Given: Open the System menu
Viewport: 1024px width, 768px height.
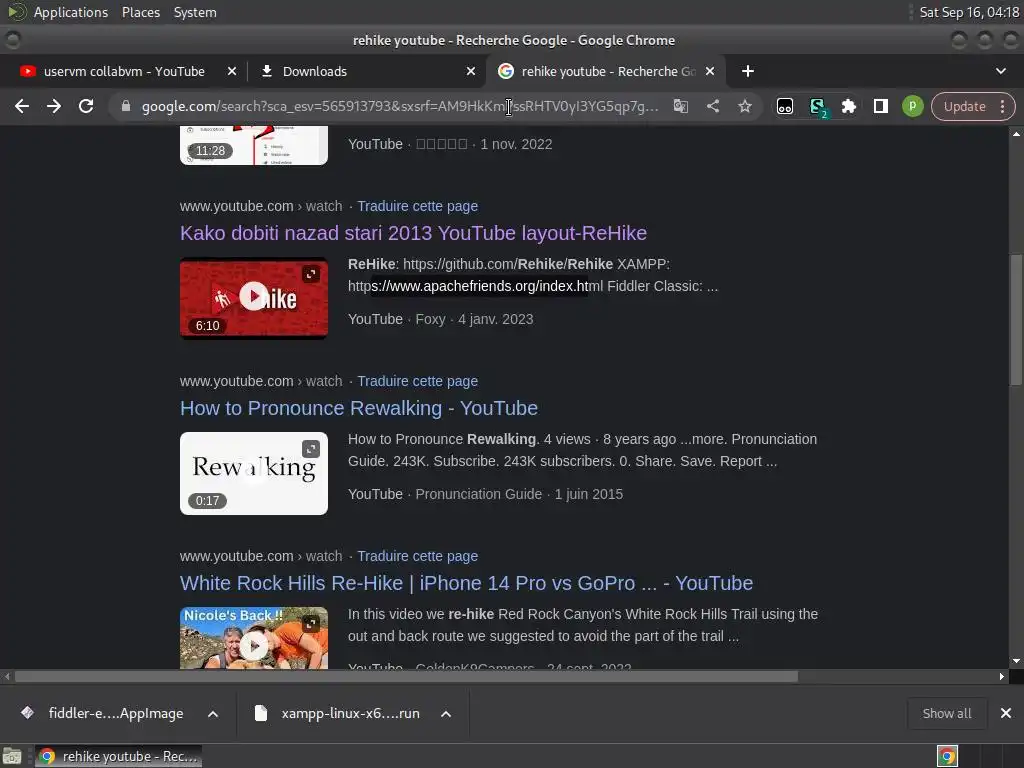Looking at the screenshot, I should 195,12.
